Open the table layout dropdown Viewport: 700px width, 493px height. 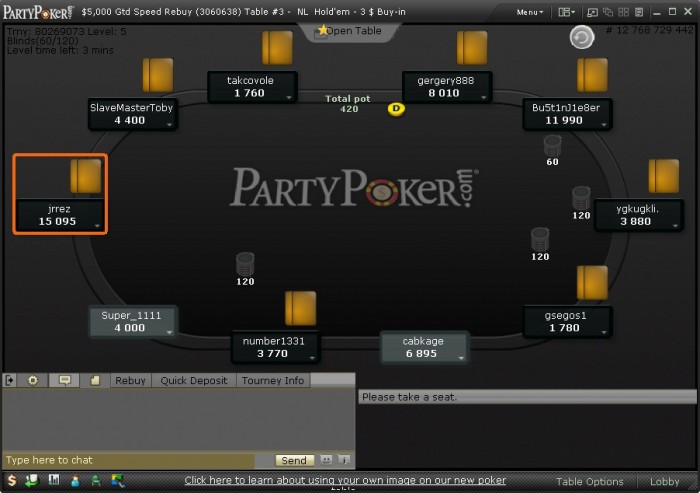[x=567, y=13]
